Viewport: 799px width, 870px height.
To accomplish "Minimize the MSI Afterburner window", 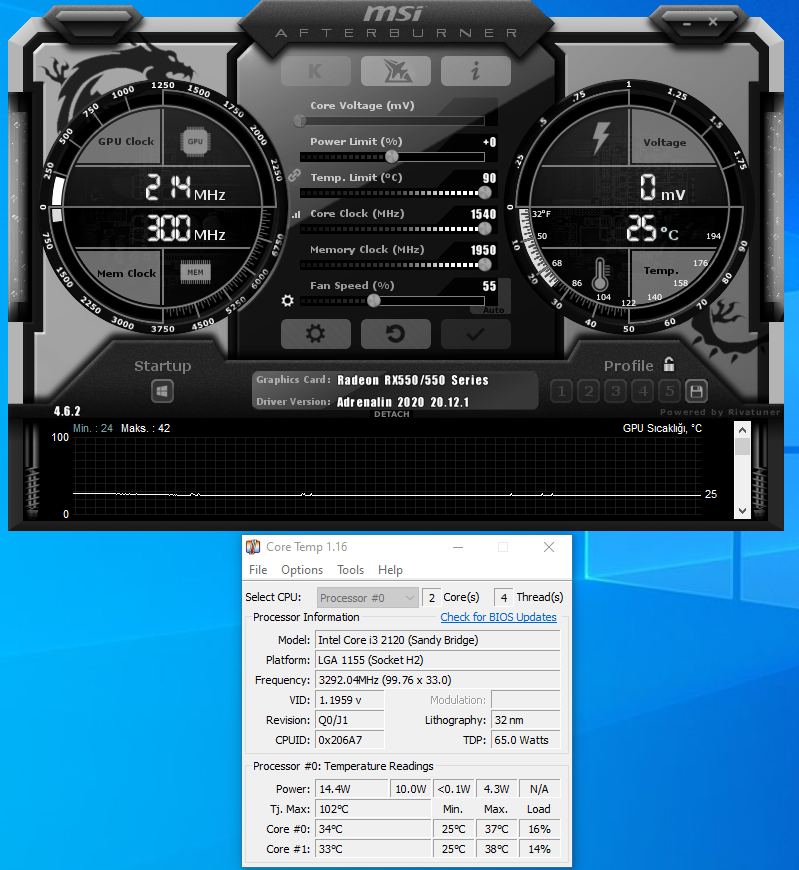I will [x=687, y=24].
